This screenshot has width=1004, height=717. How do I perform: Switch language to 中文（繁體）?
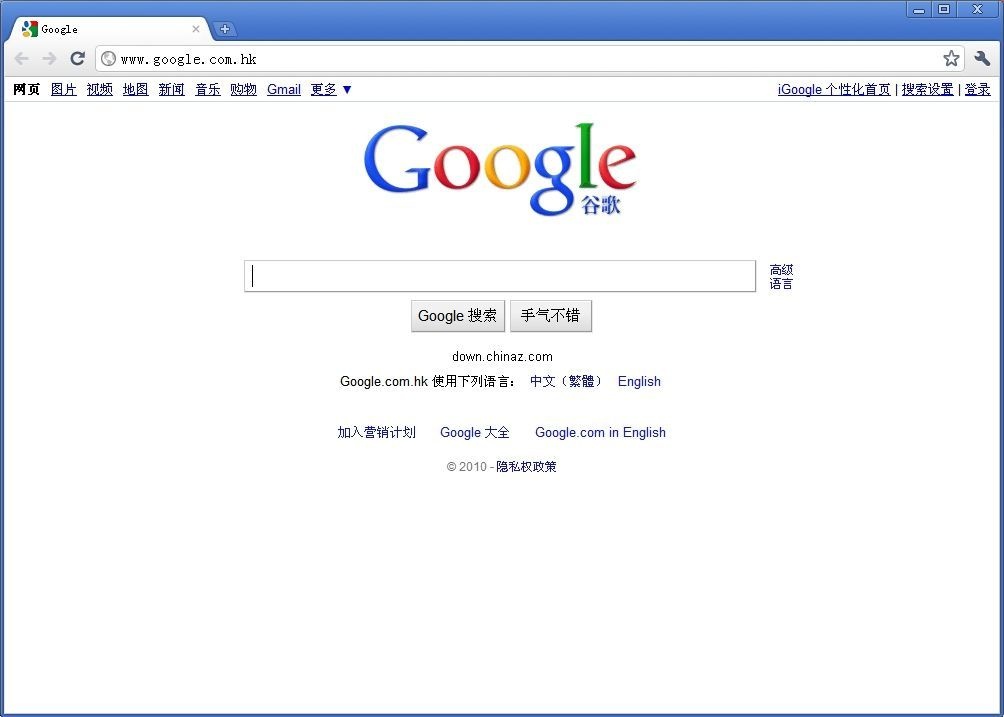point(565,381)
